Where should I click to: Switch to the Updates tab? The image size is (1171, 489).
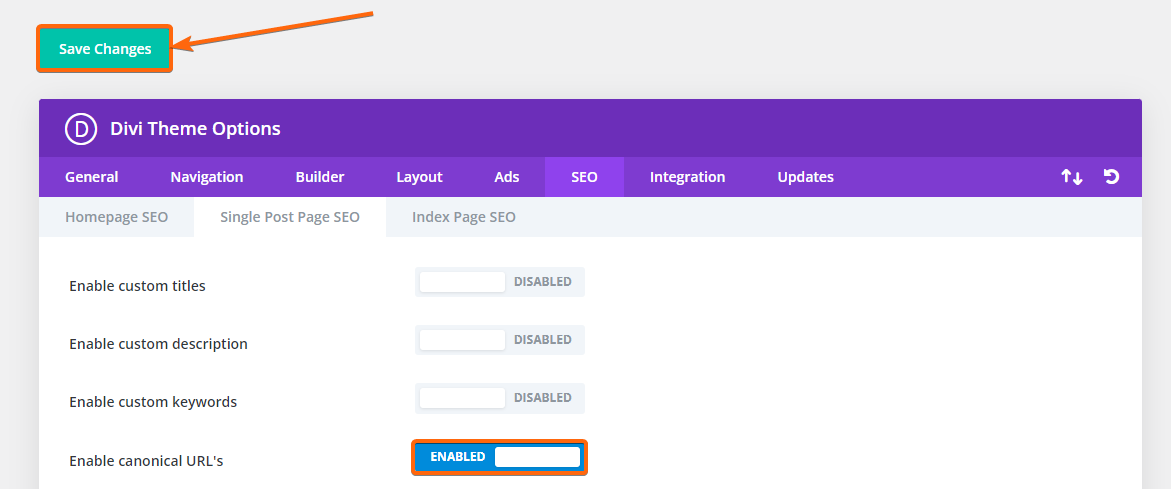805,177
